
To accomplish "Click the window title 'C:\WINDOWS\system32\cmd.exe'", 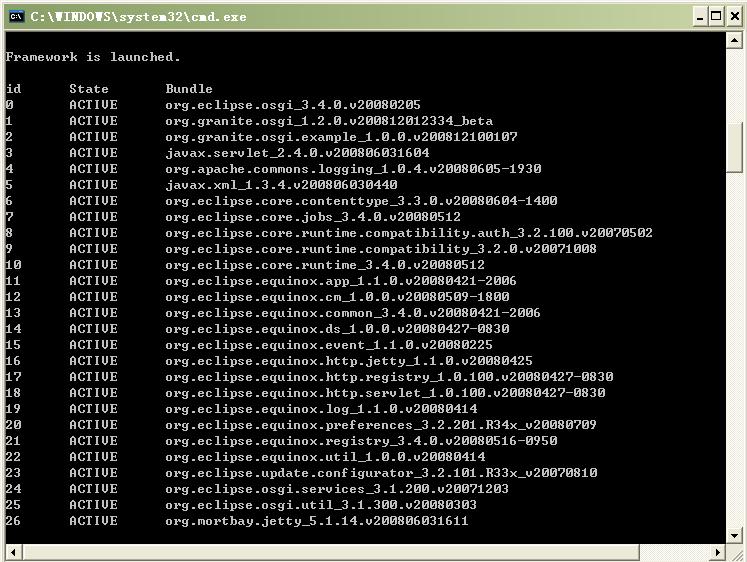I will tap(138, 17).
